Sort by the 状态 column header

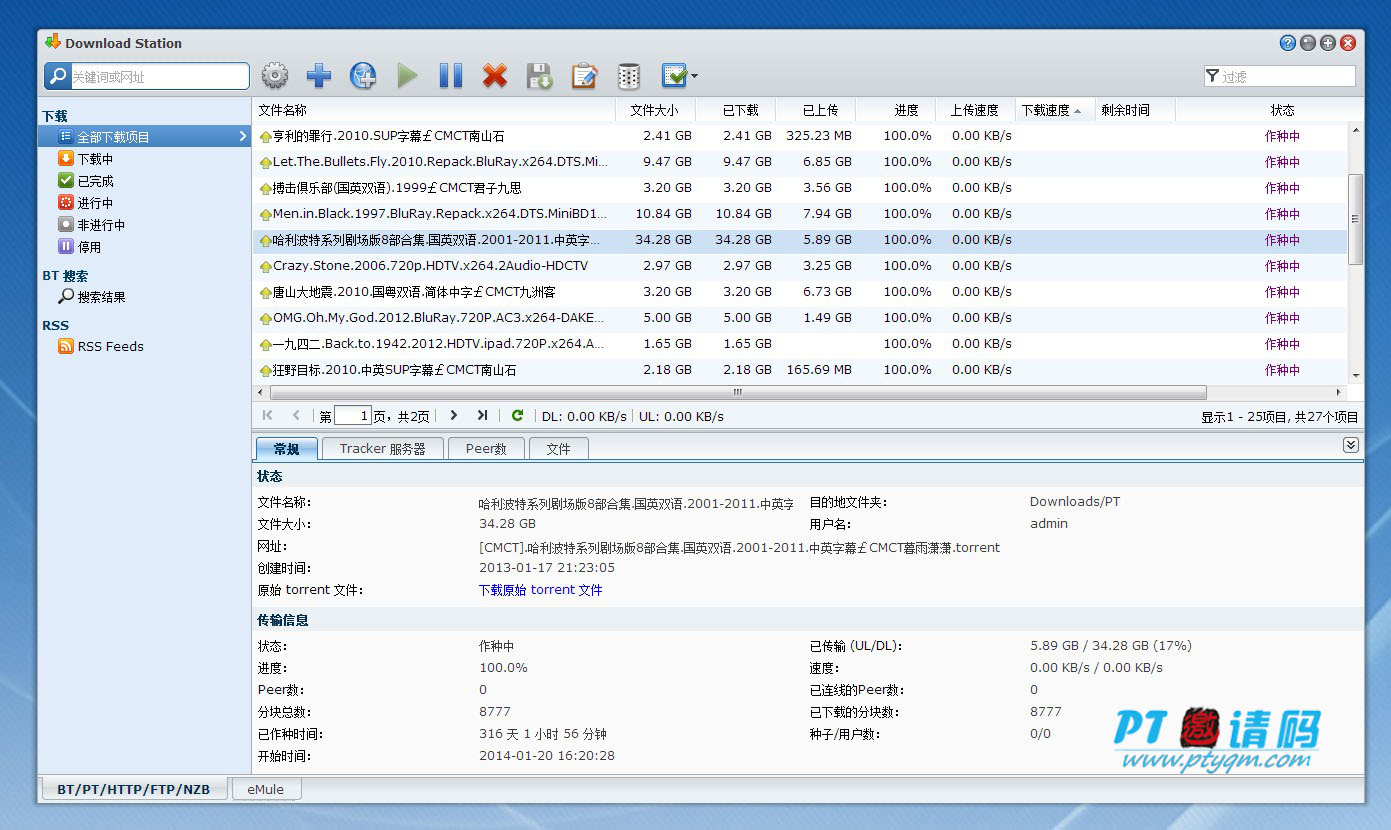[1282, 110]
